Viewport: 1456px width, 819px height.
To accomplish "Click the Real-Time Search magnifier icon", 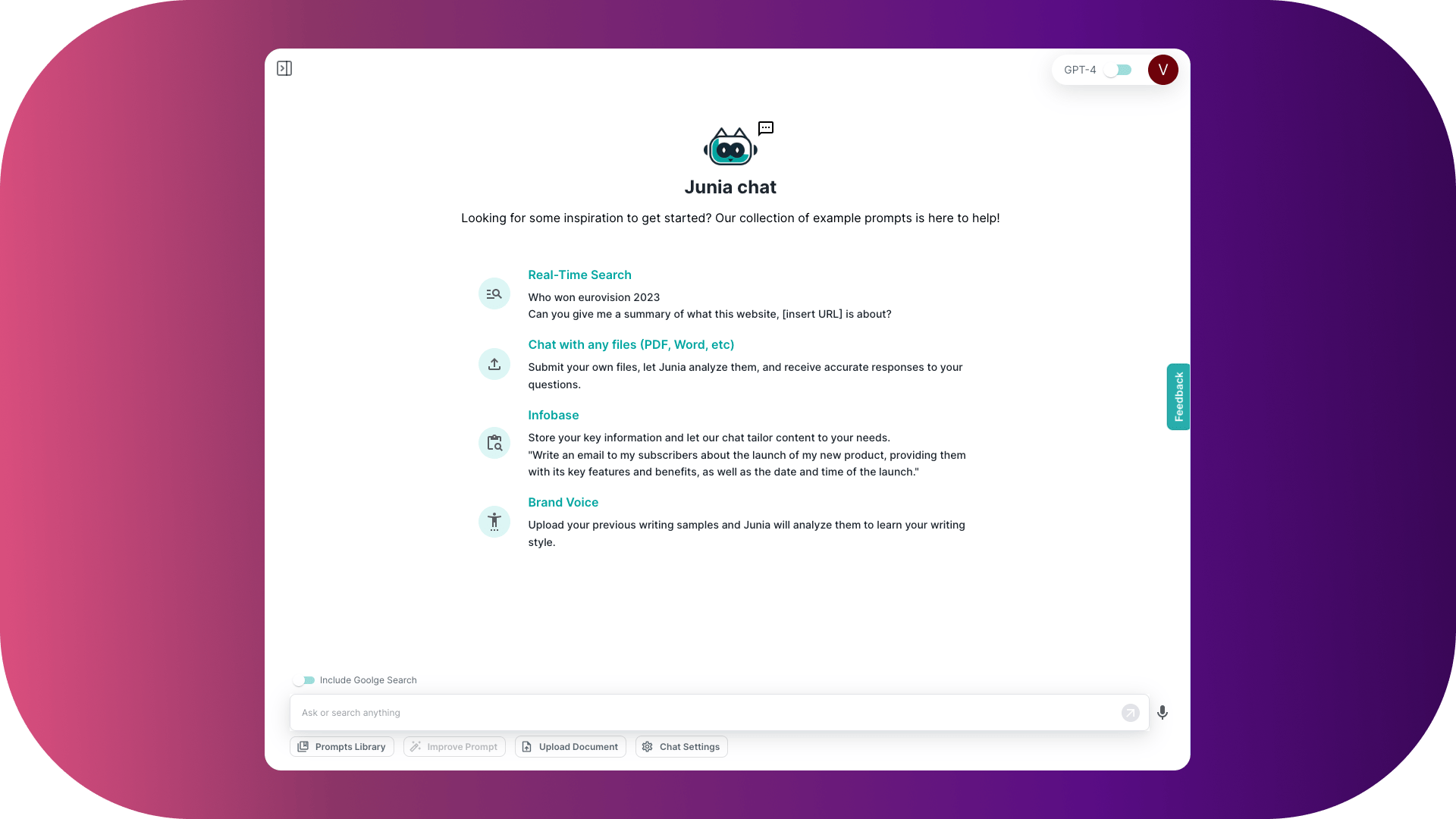I will coord(494,293).
